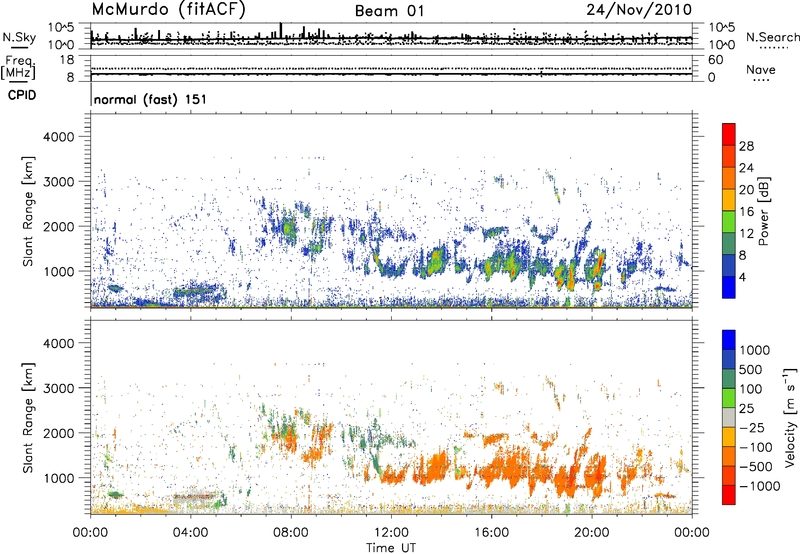This screenshot has width=800, height=554.
Task: Click the '4000' tick of the power panel
Action: [x=59, y=137]
